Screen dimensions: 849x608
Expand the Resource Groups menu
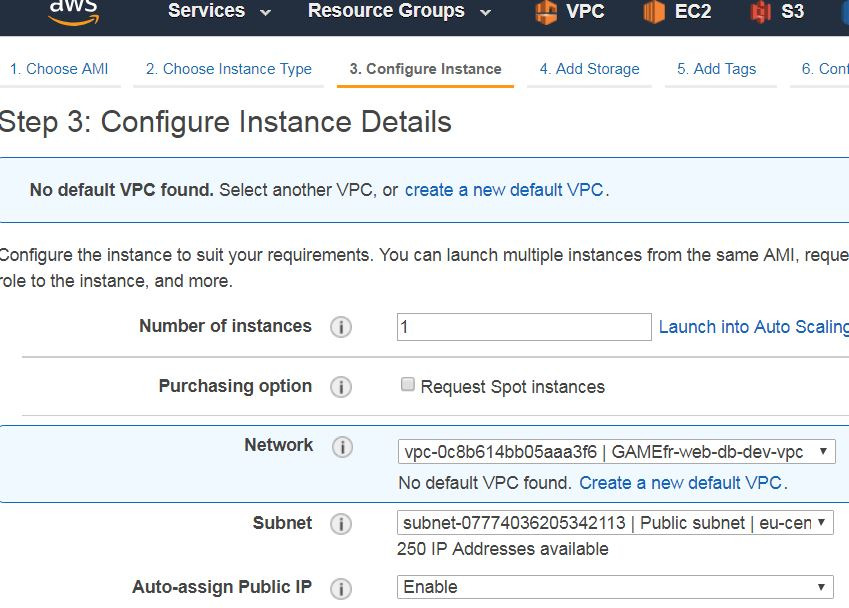point(400,11)
